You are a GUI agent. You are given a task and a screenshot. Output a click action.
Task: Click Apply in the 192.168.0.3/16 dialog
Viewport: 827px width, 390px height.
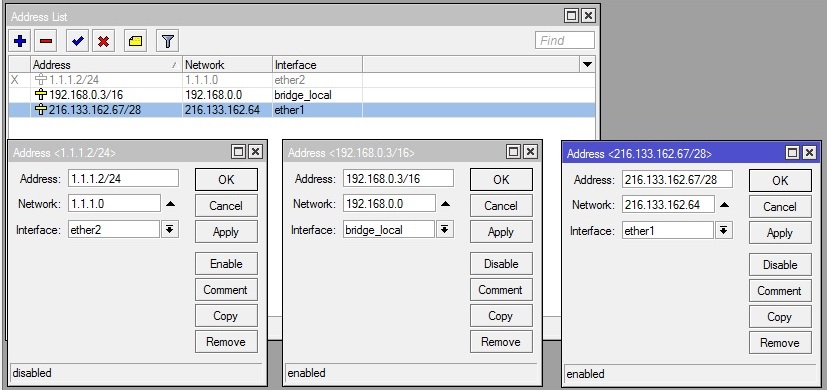tap(501, 232)
